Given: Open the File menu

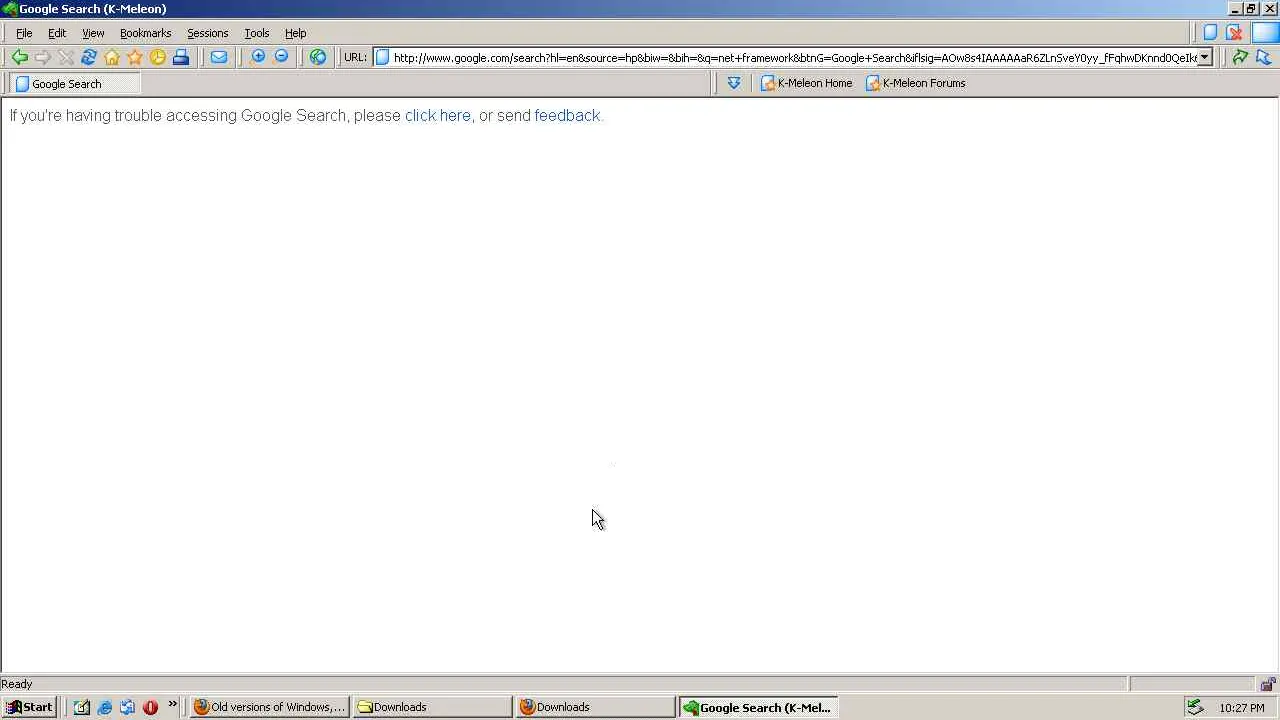Looking at the screenshot, I should coord(24,33).
